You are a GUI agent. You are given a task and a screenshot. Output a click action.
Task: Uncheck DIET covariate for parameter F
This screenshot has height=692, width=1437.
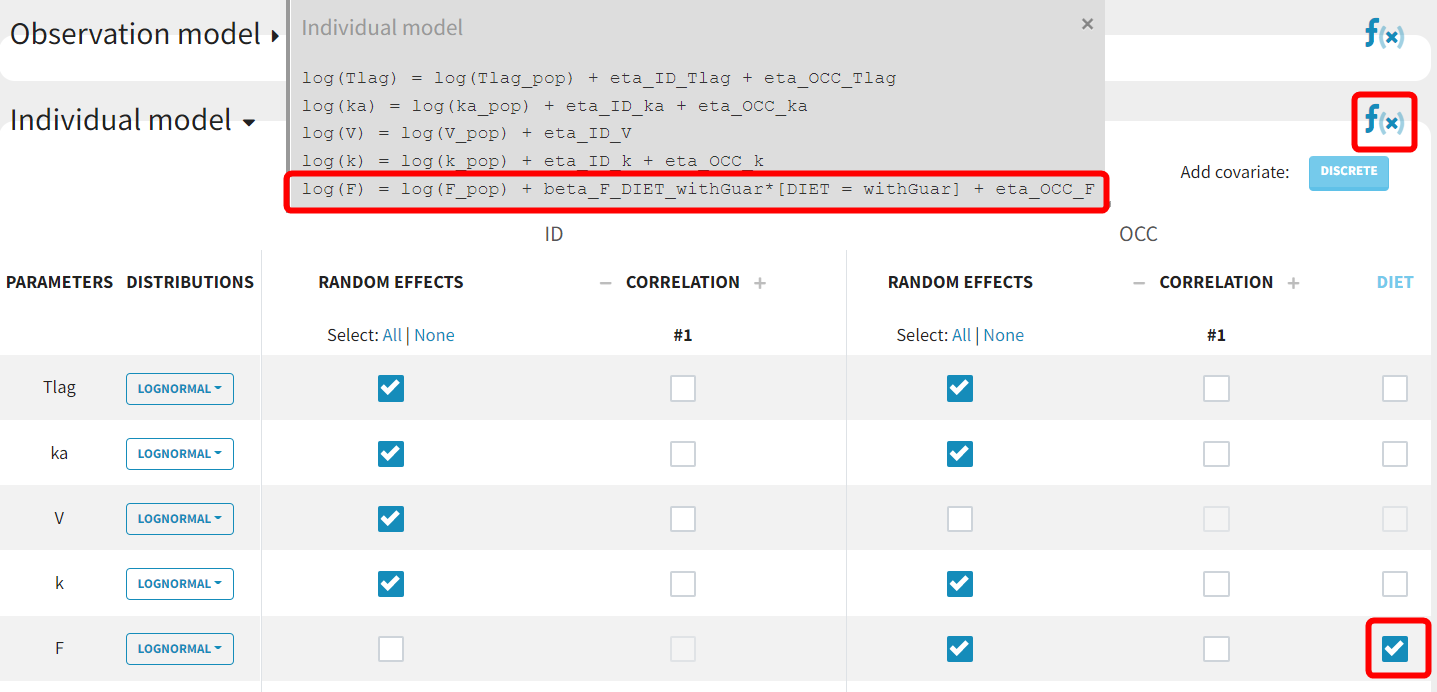tap(1394, 649)
